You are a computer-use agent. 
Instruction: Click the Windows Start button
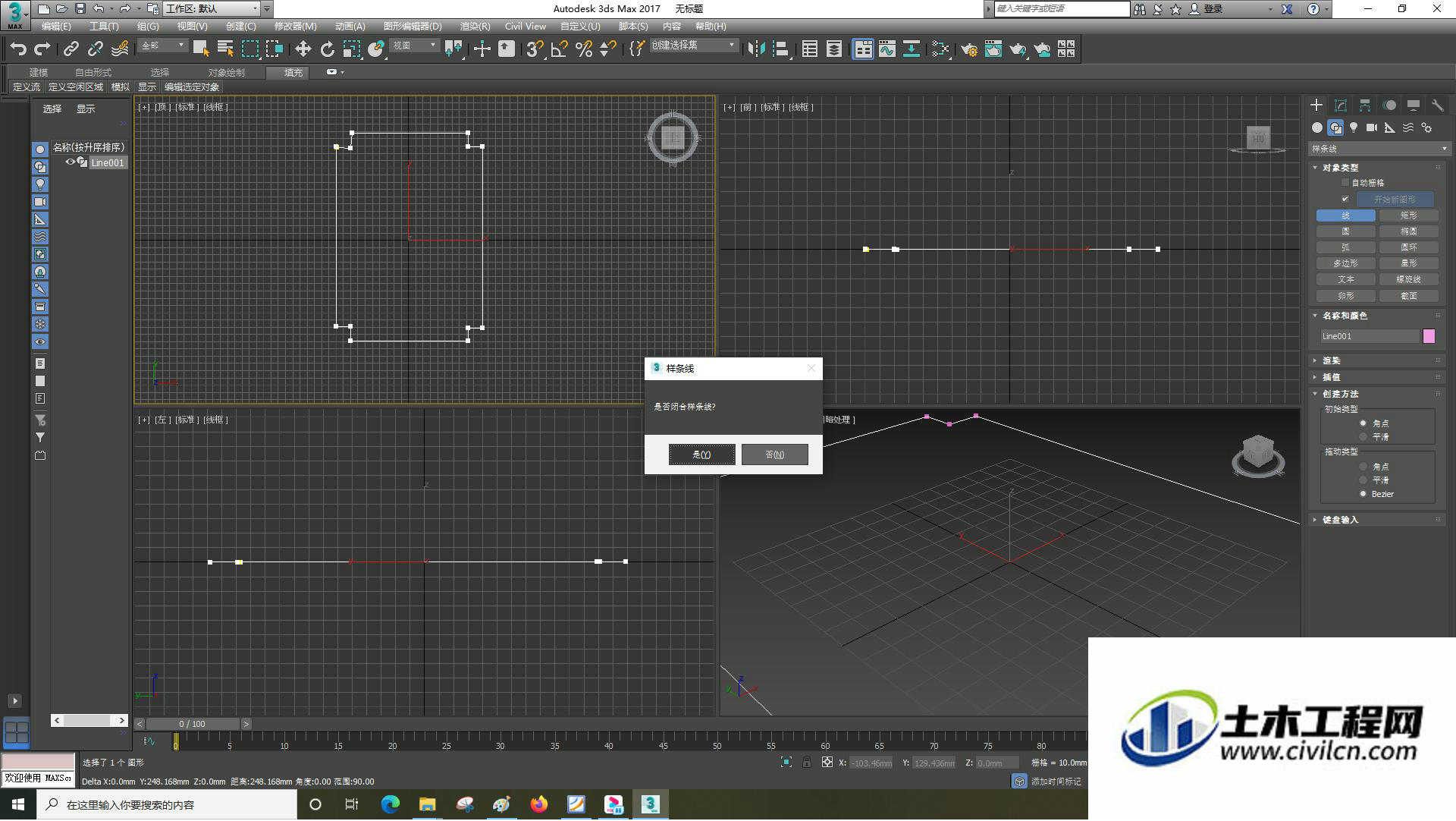tap(18, 805)
